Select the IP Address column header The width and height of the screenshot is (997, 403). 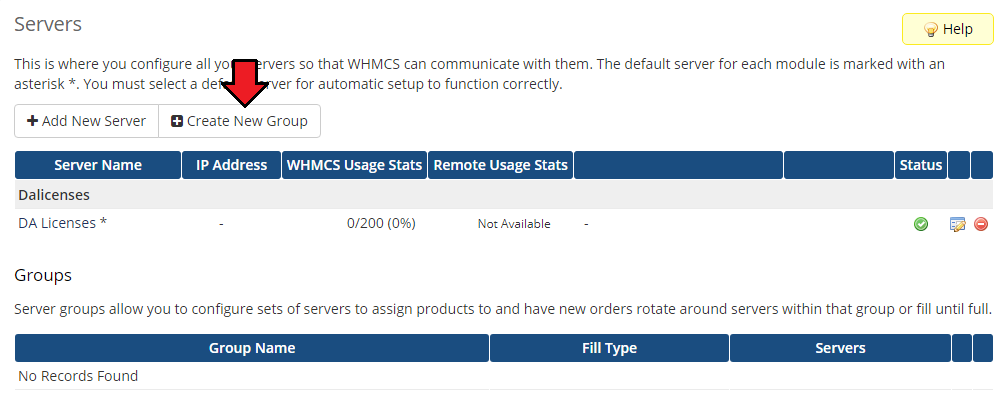tap(231, 165)
